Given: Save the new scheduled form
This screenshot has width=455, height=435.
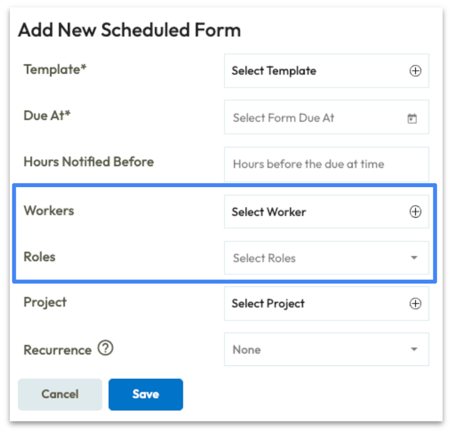Looking at the screenshot, I should 146,394.
